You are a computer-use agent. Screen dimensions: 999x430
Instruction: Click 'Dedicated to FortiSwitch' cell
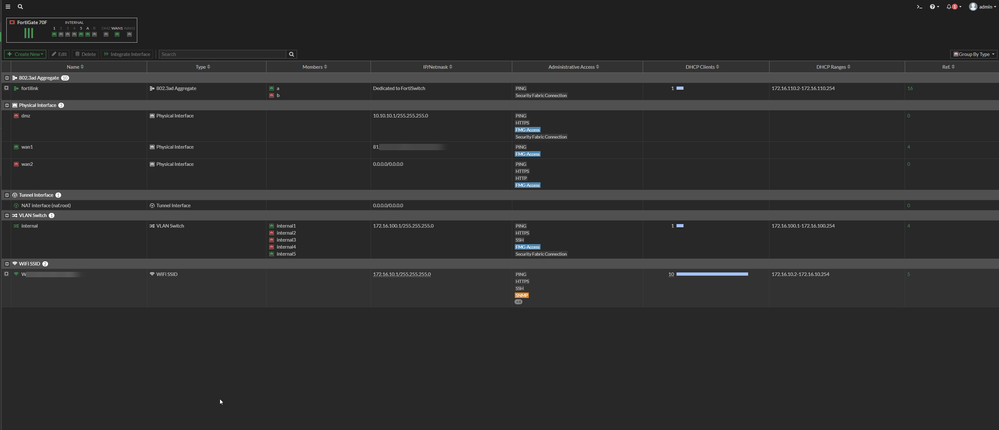[401, 89]
